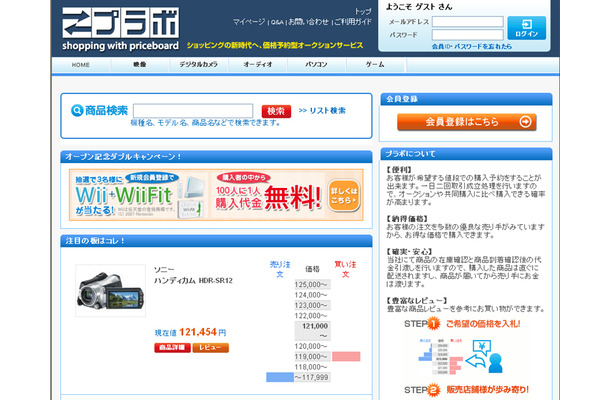Click the STEP2 販売店舗様が歩み寄り graphic
Image resolution: width=610 pixels, height=400 pixels.
[x=466, y=390]
